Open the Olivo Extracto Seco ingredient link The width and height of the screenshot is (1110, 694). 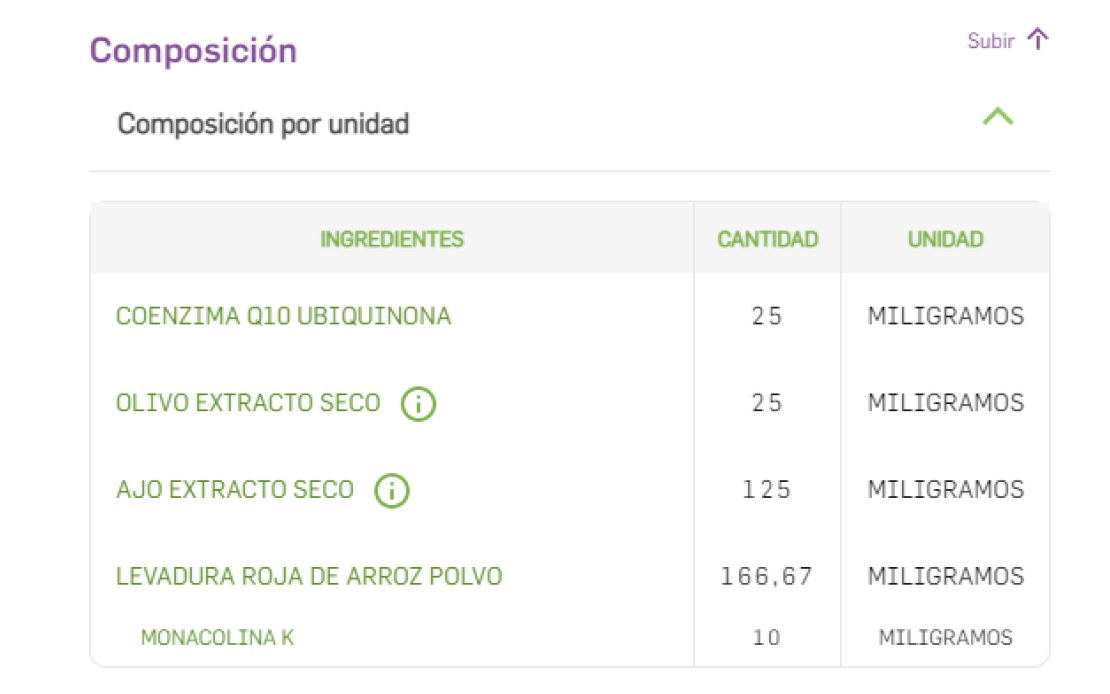point(248,403)
